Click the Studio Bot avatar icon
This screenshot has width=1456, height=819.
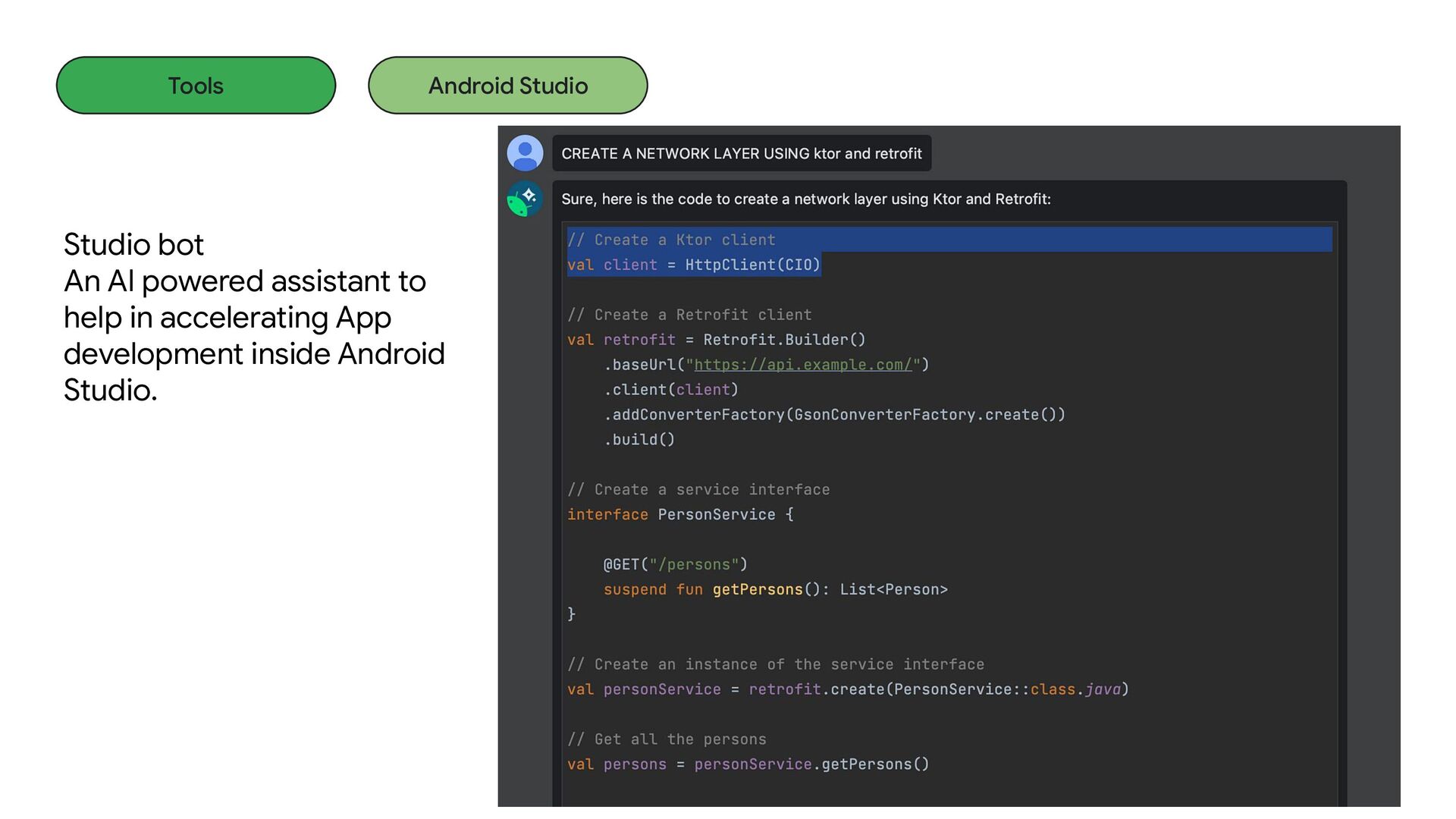525,199
